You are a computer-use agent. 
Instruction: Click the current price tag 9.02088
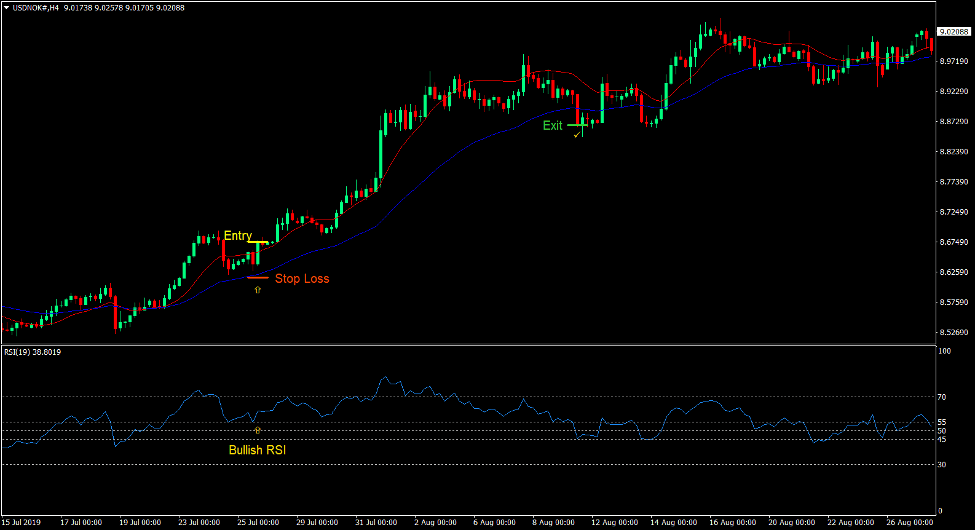click(954, 32)
